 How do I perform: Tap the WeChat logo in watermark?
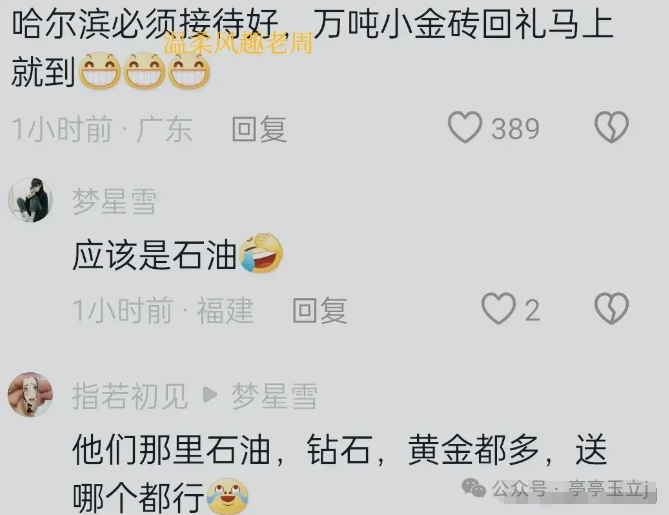pos(474,488)
